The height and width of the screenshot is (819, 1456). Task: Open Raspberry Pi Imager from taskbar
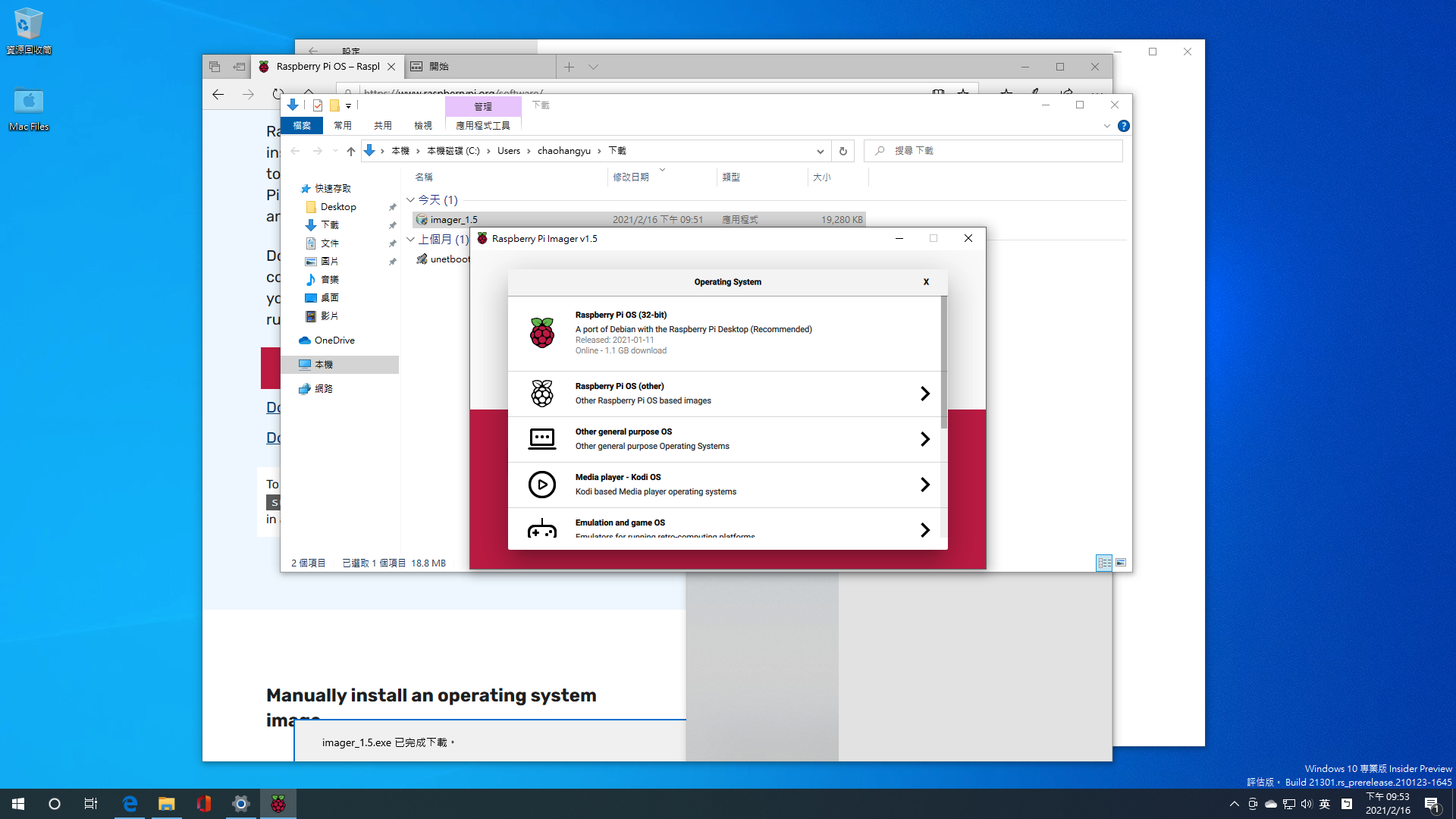coord(278,804)
